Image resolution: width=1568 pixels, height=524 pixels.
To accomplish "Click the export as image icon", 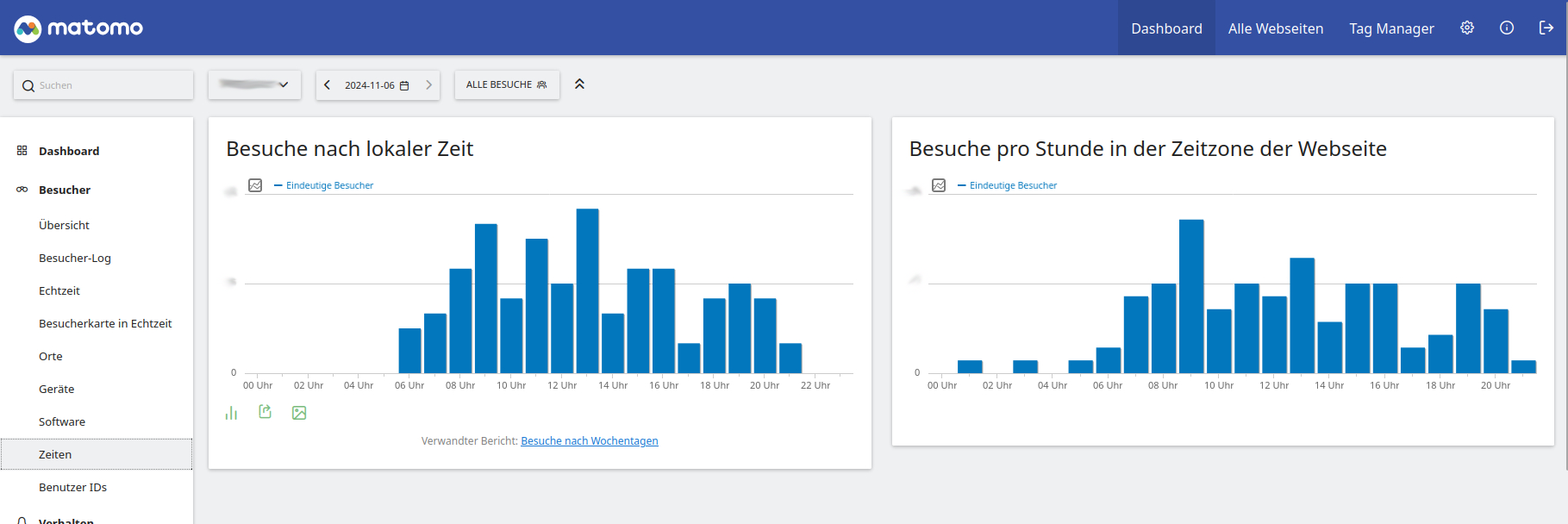I will [x=299, y=413].
